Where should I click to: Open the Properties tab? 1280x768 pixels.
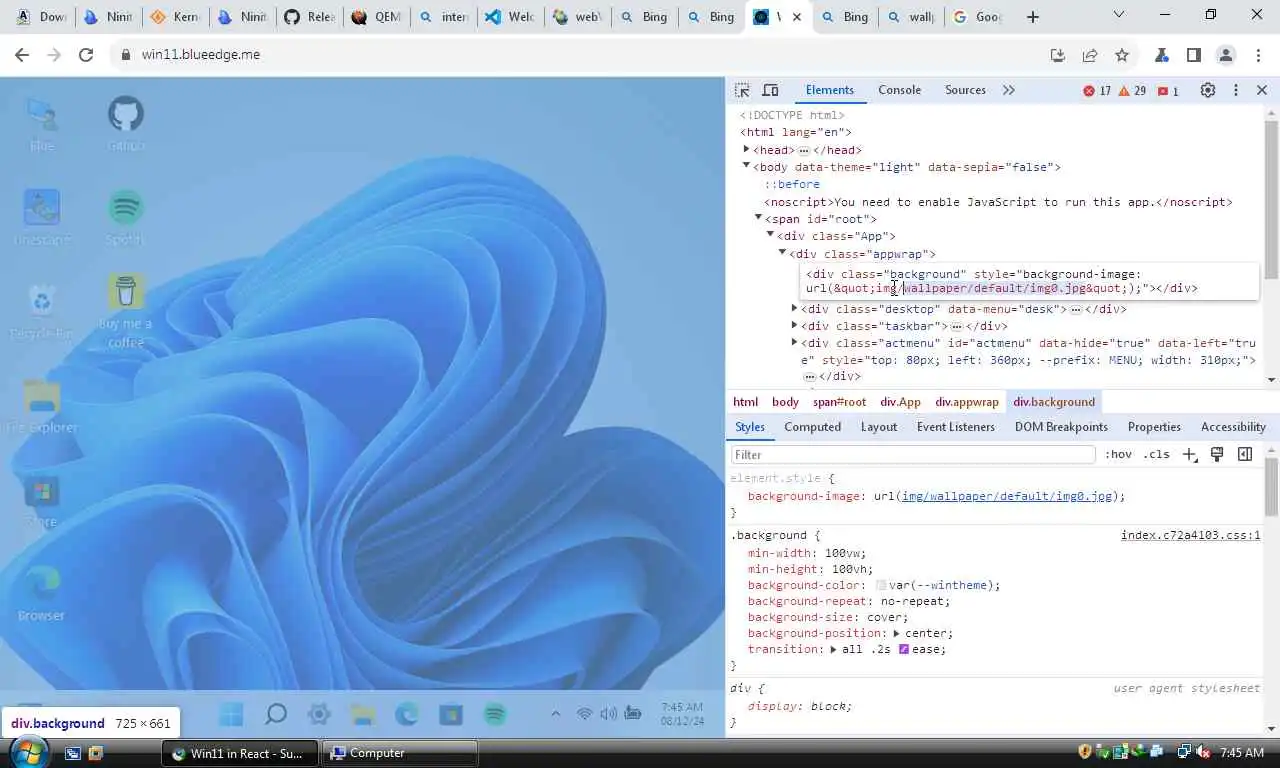click(1154, 427)
